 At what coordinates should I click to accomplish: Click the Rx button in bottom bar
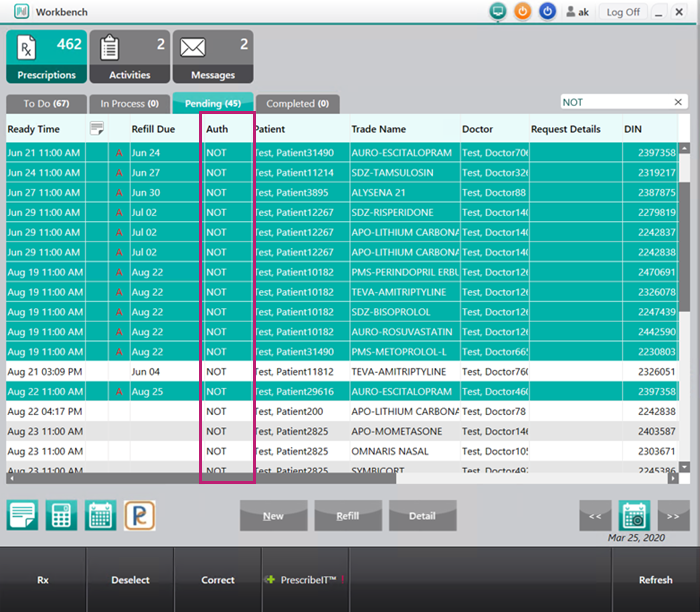pyautogui.click(x=43, y=579)
